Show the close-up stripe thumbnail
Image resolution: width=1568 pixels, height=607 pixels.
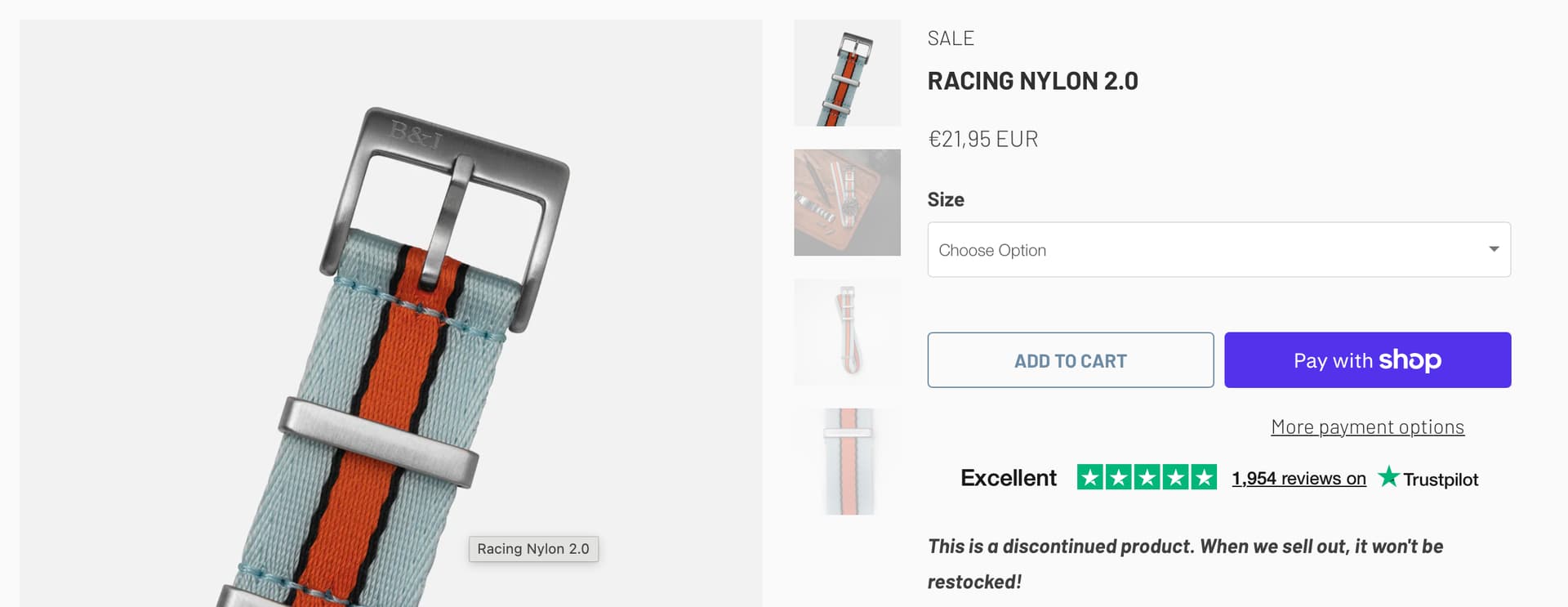click(847, 462)
